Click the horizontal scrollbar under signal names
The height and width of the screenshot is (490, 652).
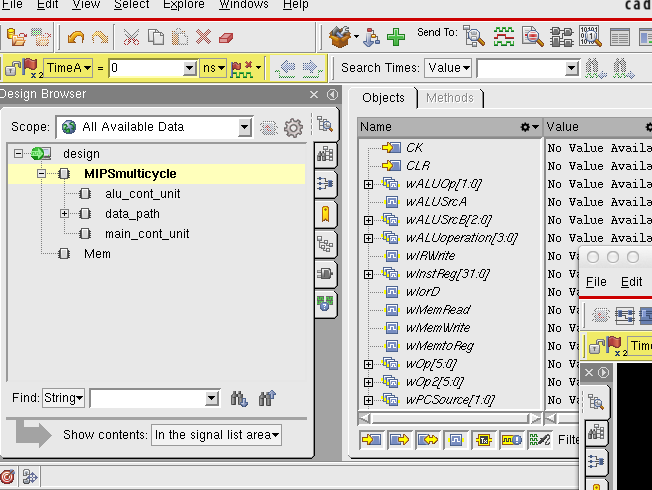(x=450, y=417)
